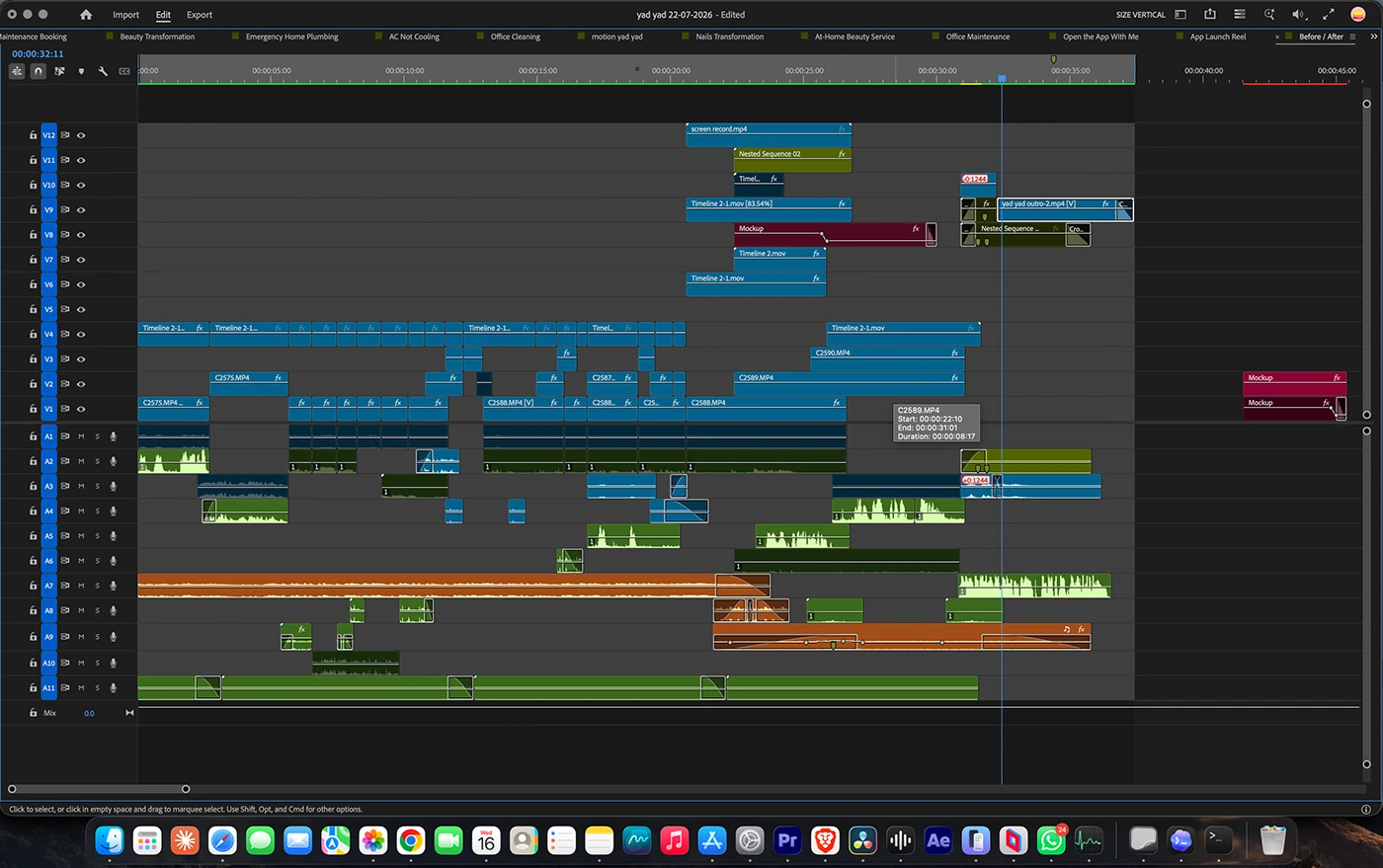Open Before / After panel menu
The image size is (1383, 868).
click(x=1352, y=37)
